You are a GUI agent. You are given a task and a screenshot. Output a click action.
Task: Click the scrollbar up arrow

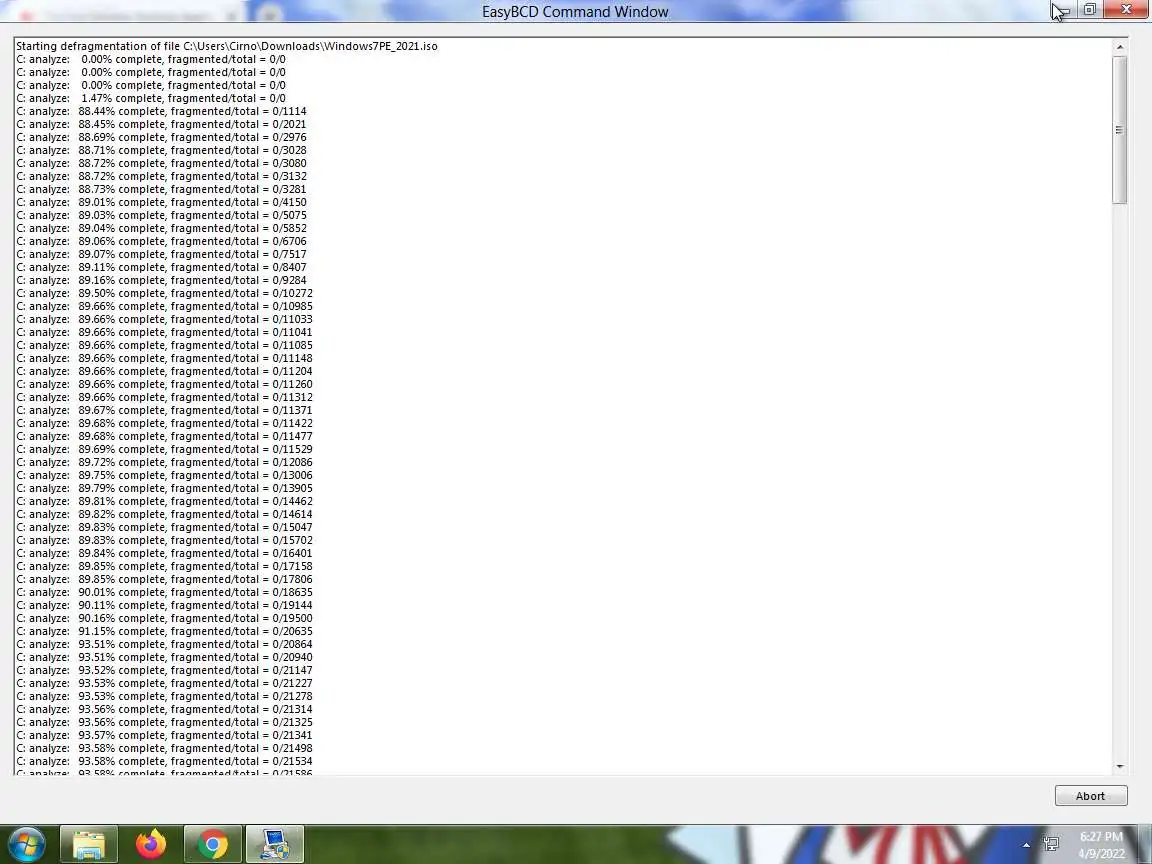tap(1120, 47)
